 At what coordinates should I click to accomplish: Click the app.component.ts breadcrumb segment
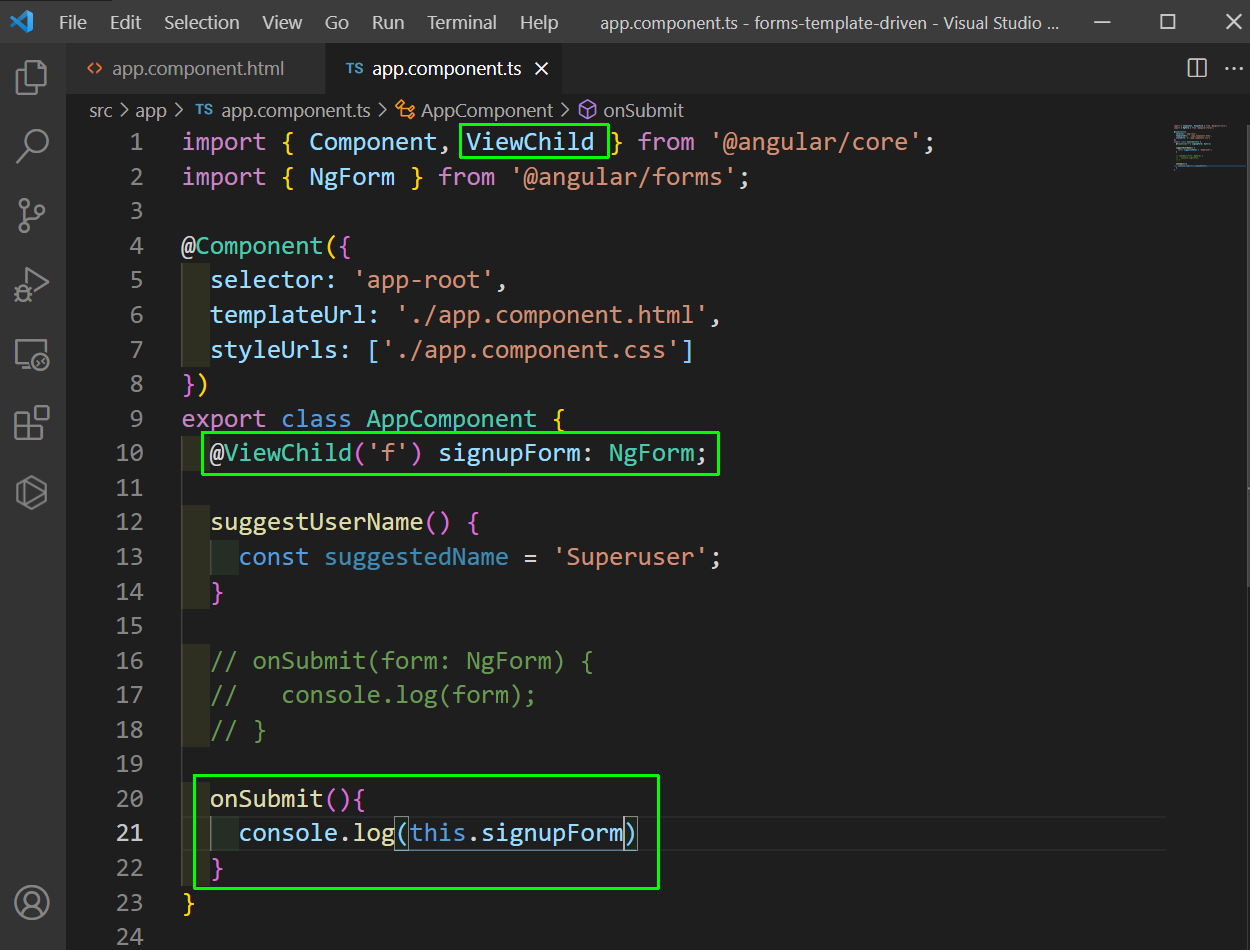[x=283, y=110]
